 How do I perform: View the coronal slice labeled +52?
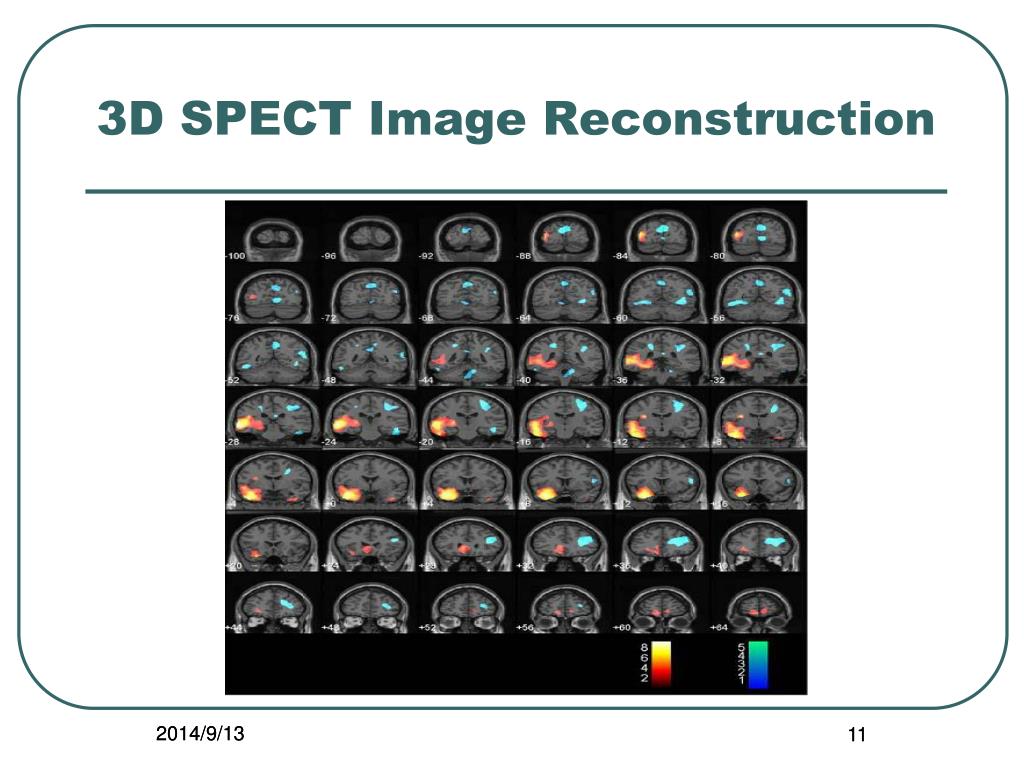(x=468, y=607)
